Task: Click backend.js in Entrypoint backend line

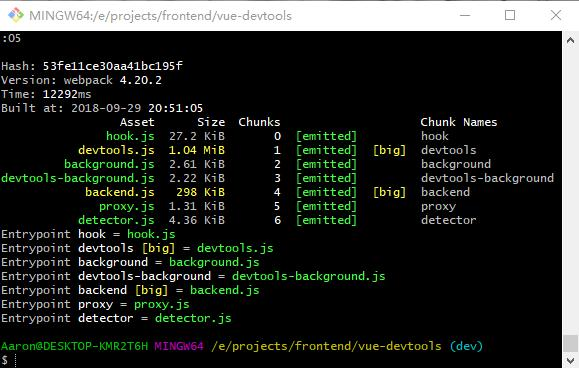Action: tap(225, 290)
